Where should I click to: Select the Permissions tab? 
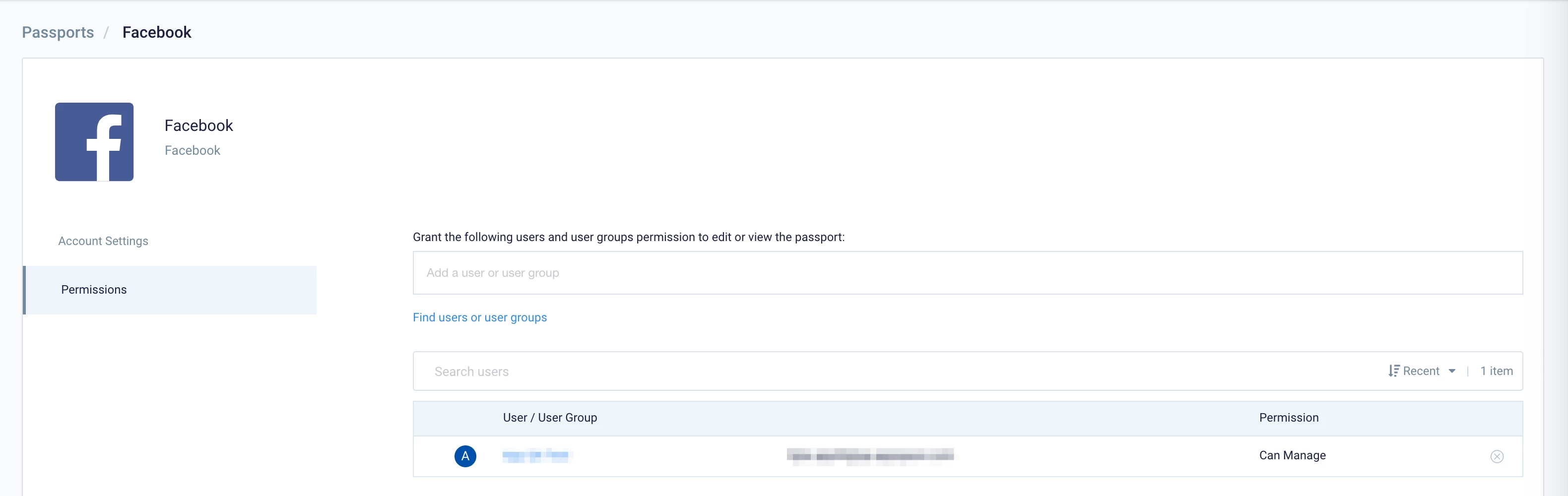click(170, 290)
